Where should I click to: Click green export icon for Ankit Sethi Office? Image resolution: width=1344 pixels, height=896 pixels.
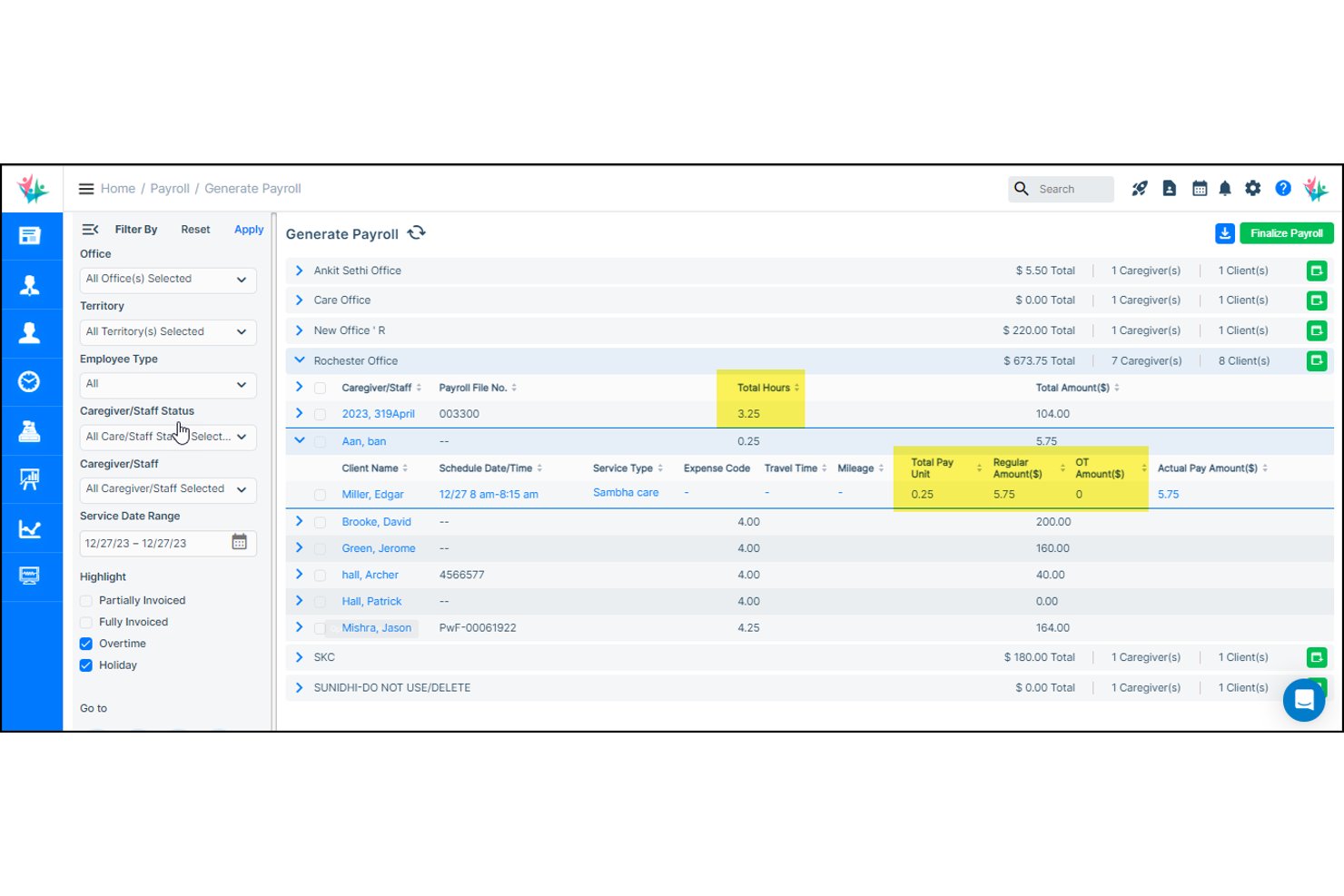click(1317, 271)
